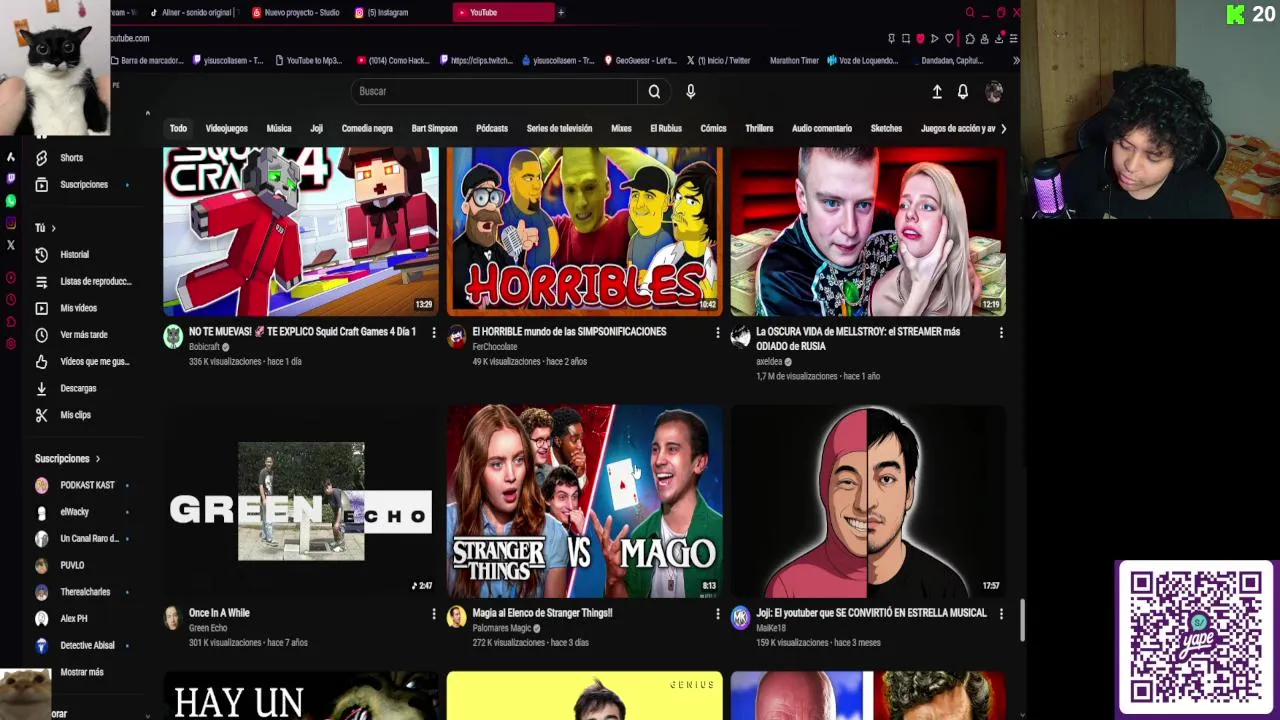Select the Todo filter chip
This screenshot has height=720, width=1280.
point(178,129)
